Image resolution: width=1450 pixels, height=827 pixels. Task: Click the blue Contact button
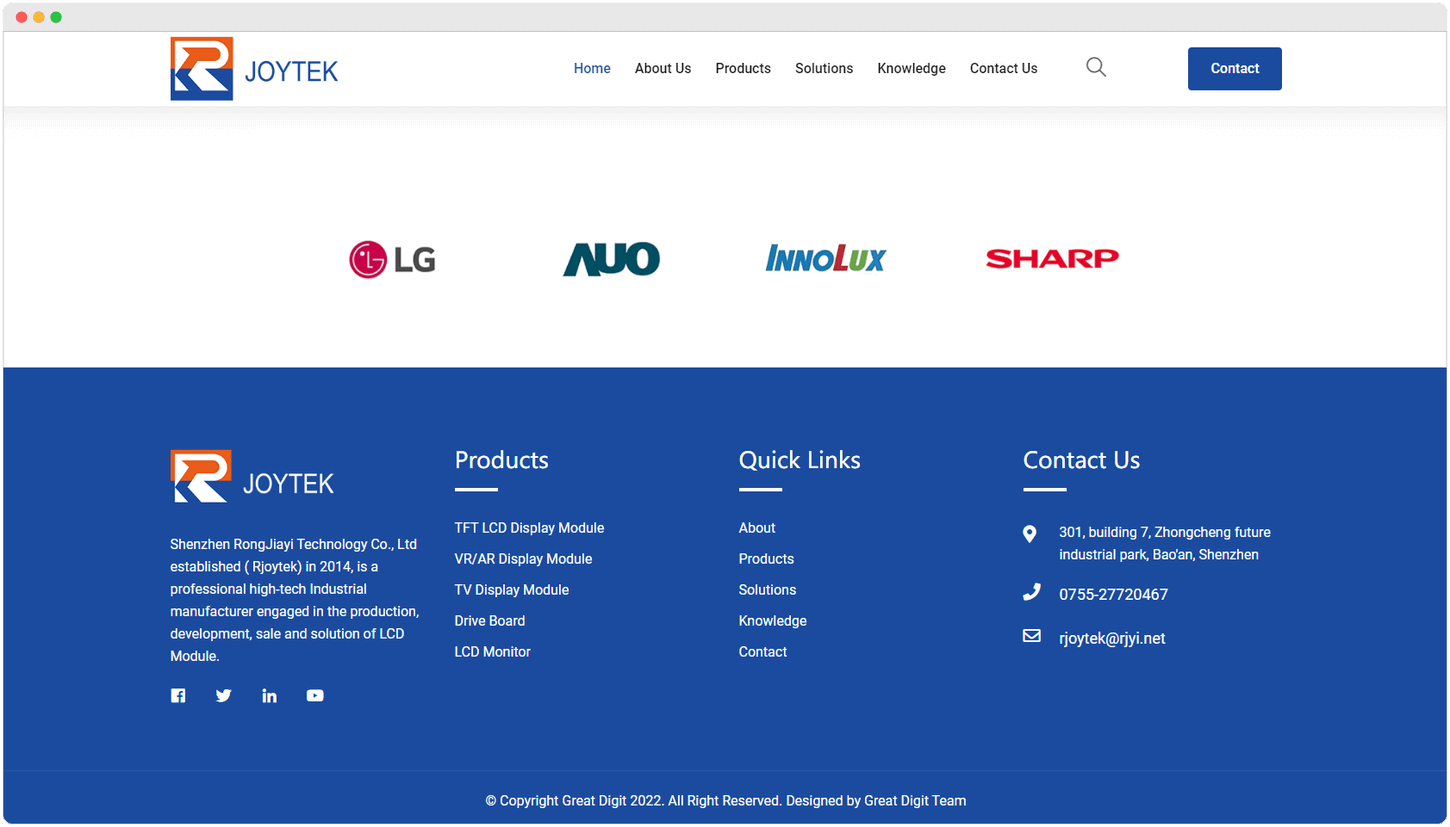pyautogui.click(x=1235, y=69)
